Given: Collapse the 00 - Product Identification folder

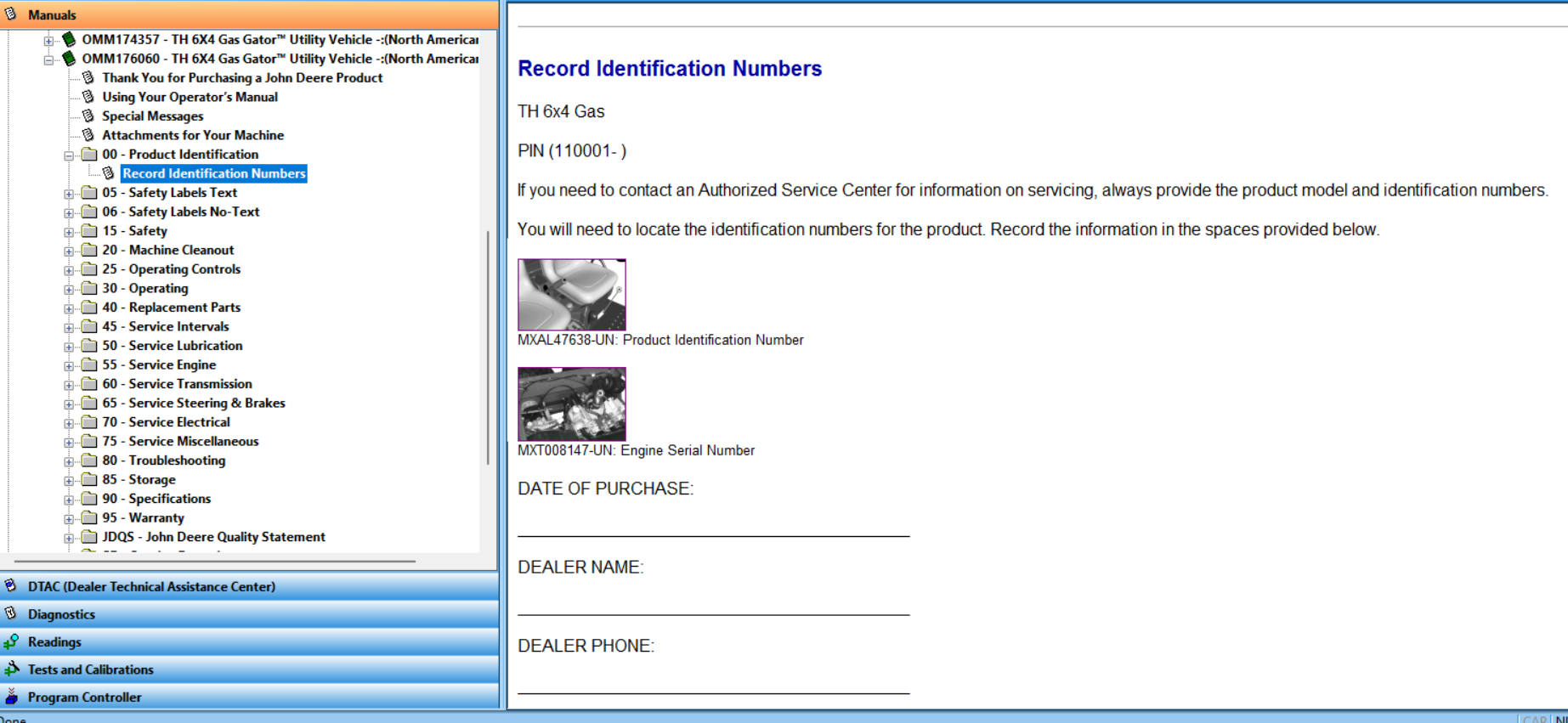Looking at the screenshot, I should pos(69,155).
